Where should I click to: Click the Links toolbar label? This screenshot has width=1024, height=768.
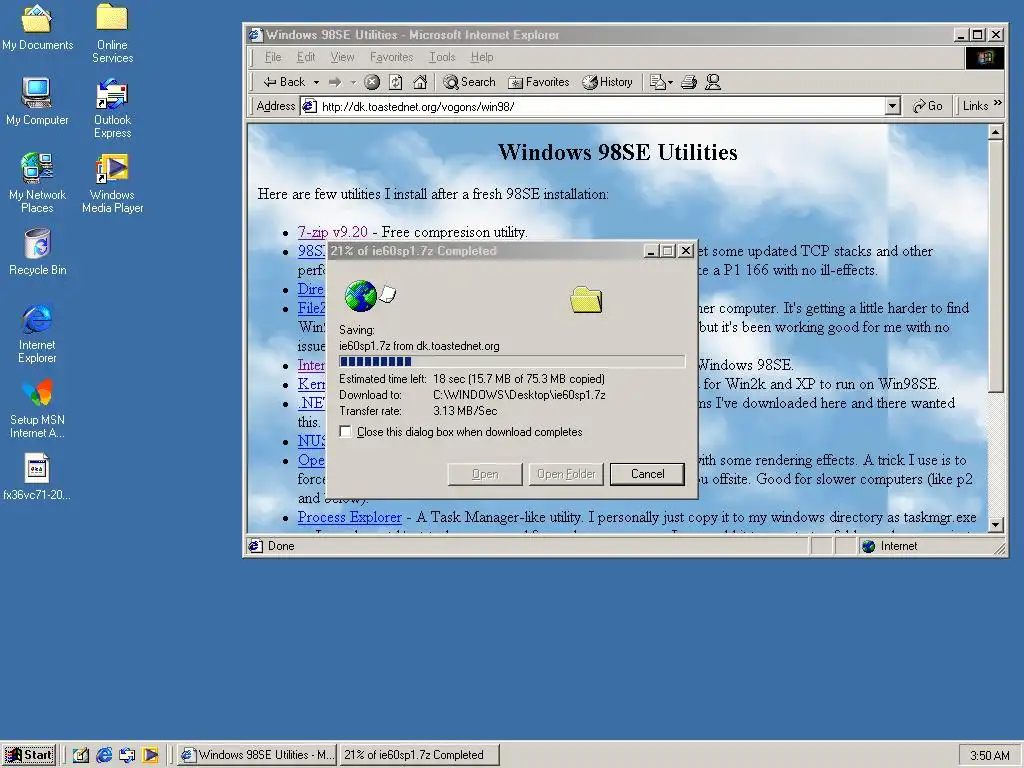975,106
